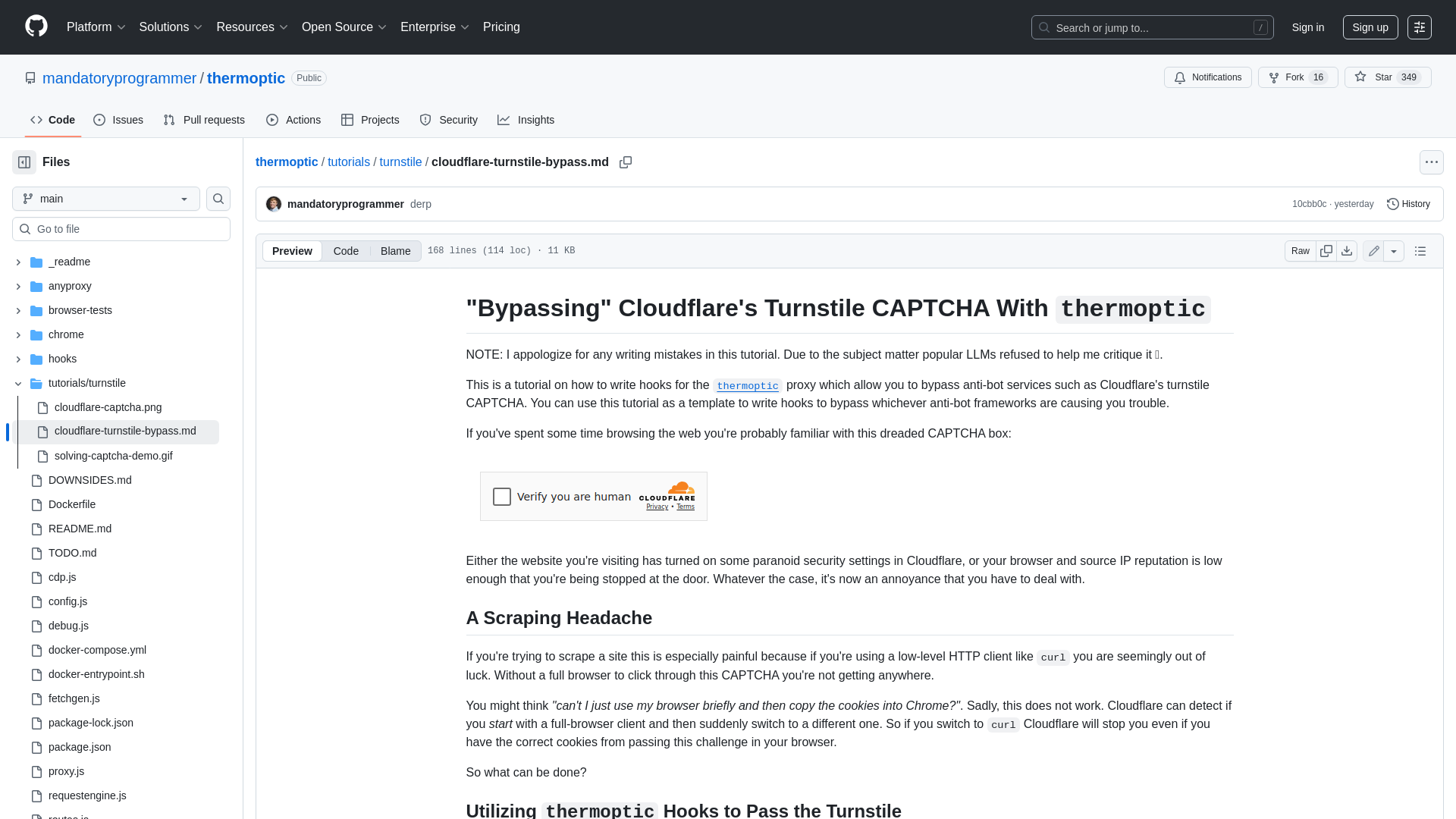Download raw file icon
Image resolution: width=1456 pixels, height=819 pixels.
(1347, 251)
